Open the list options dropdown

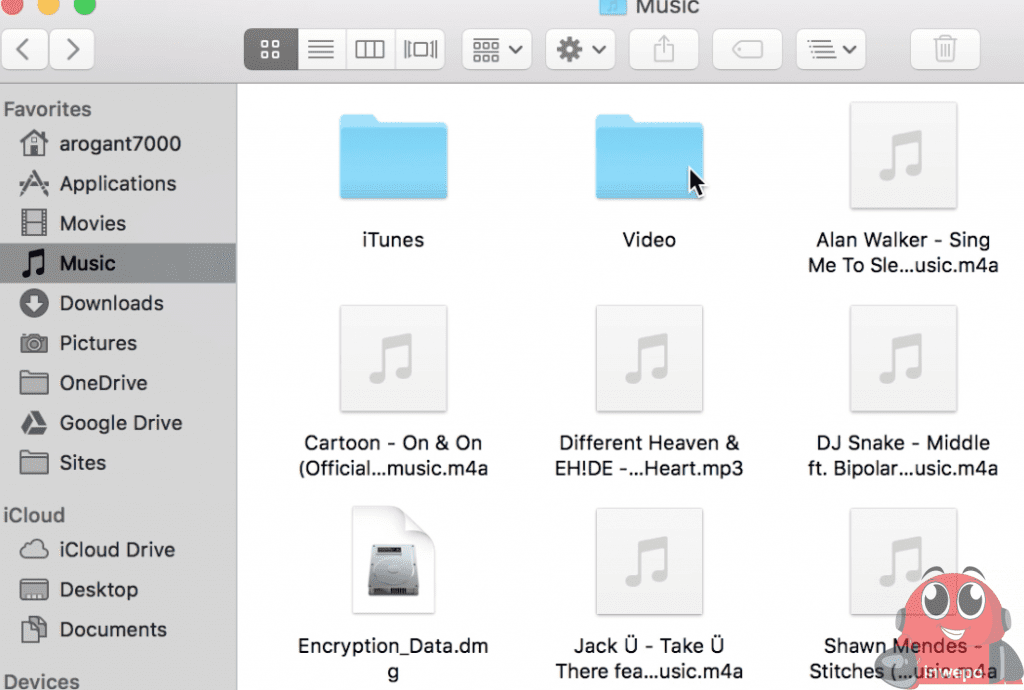830,49
